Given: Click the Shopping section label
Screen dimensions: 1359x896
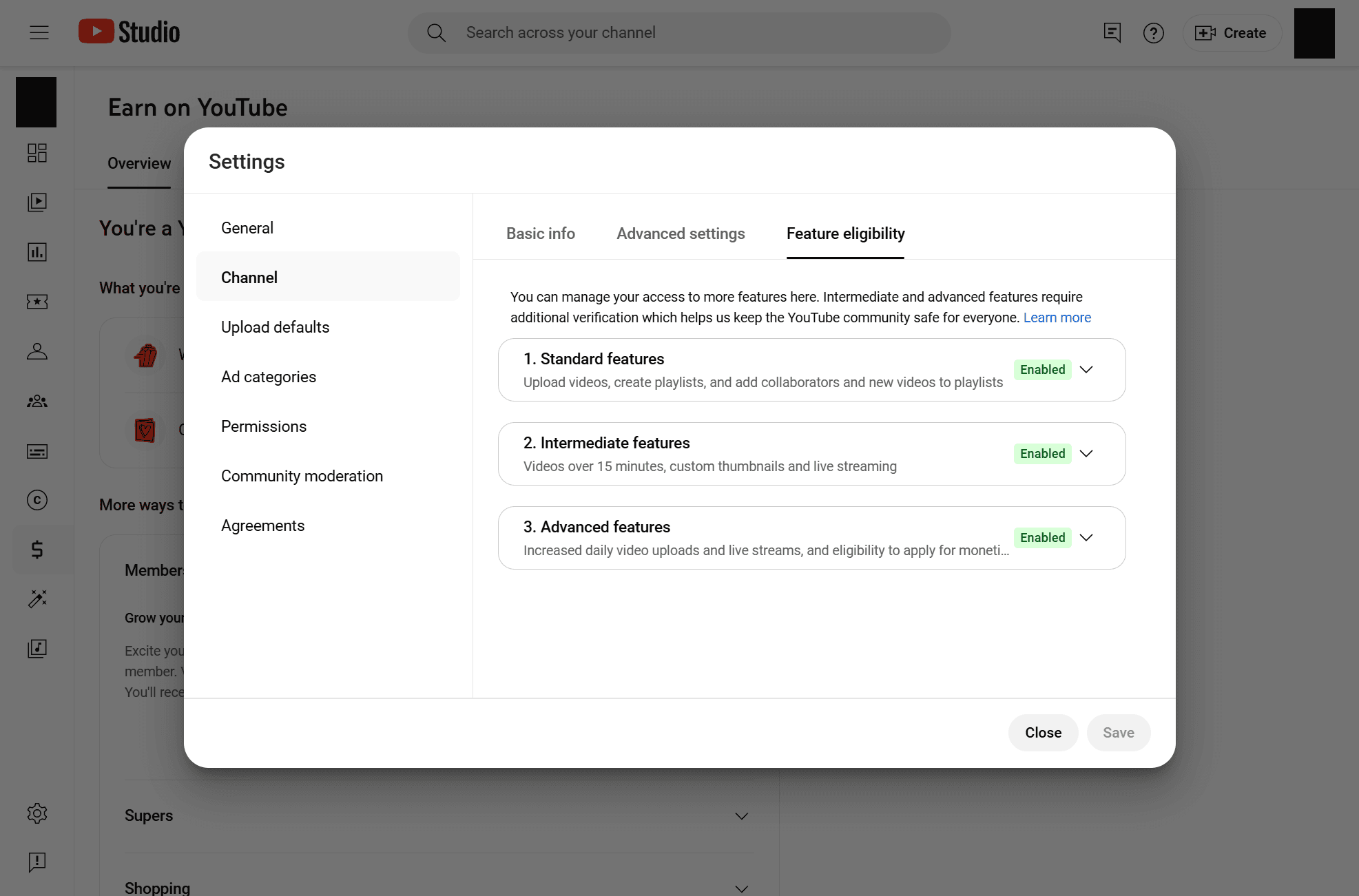Looking at the screenshot, I should click(x=157, y=888).
